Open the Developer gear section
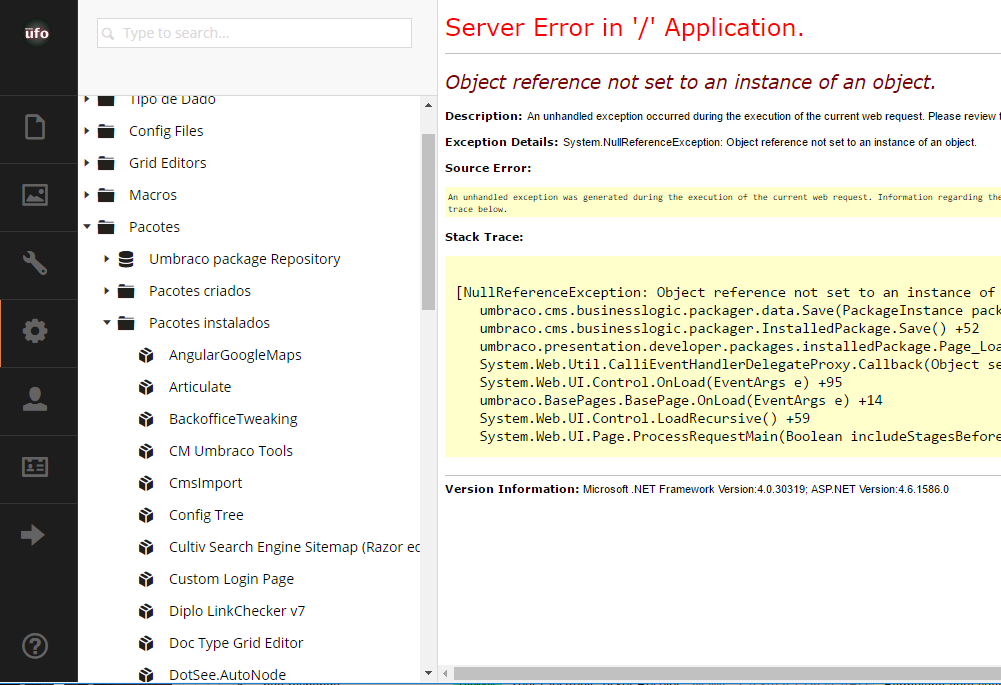Screen dimensions: 1001x685 (35, 331)
